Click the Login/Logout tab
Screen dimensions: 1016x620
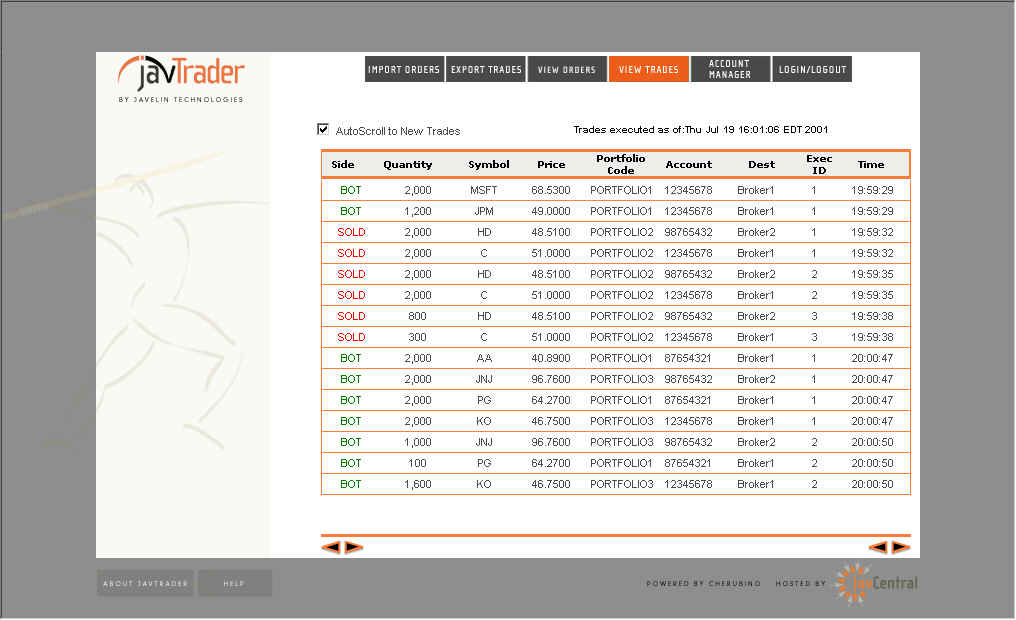tap(812, 69)
